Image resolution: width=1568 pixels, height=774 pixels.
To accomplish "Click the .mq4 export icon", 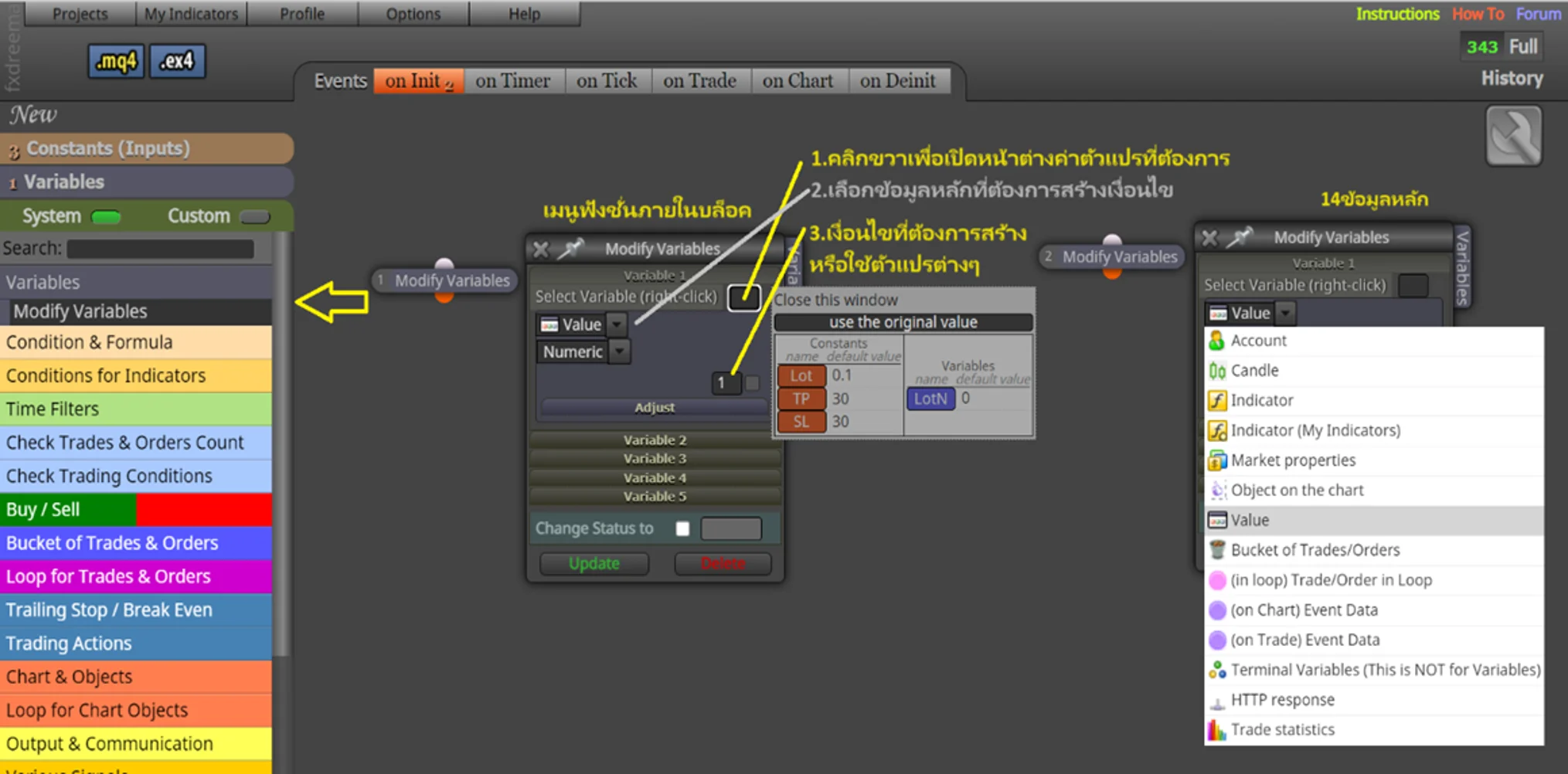I will tap(116, 61).
